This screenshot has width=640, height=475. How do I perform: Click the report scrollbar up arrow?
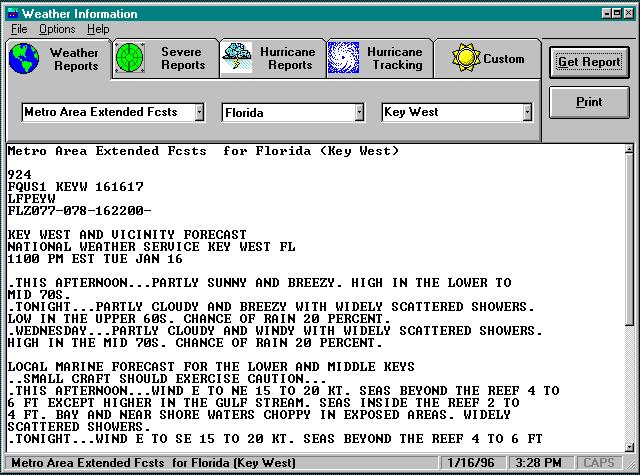[x=629, y=149]
